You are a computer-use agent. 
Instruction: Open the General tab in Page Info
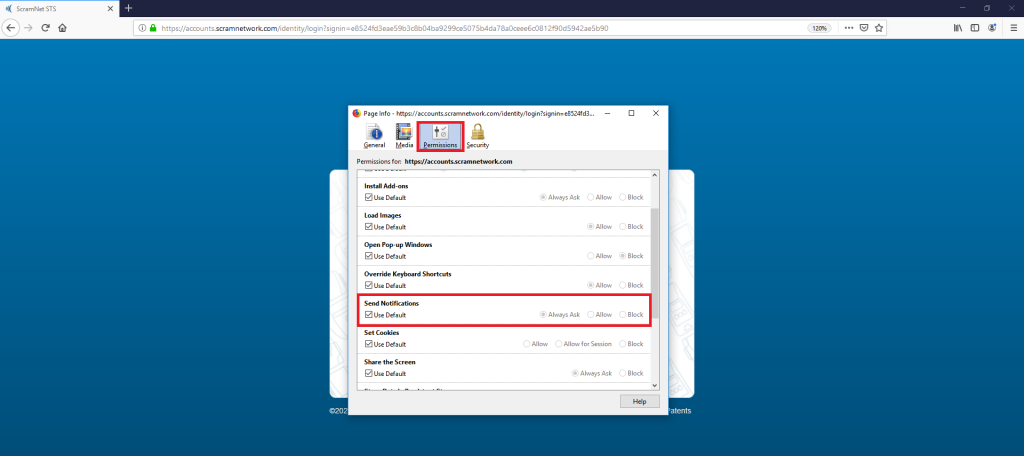[375, 136]
